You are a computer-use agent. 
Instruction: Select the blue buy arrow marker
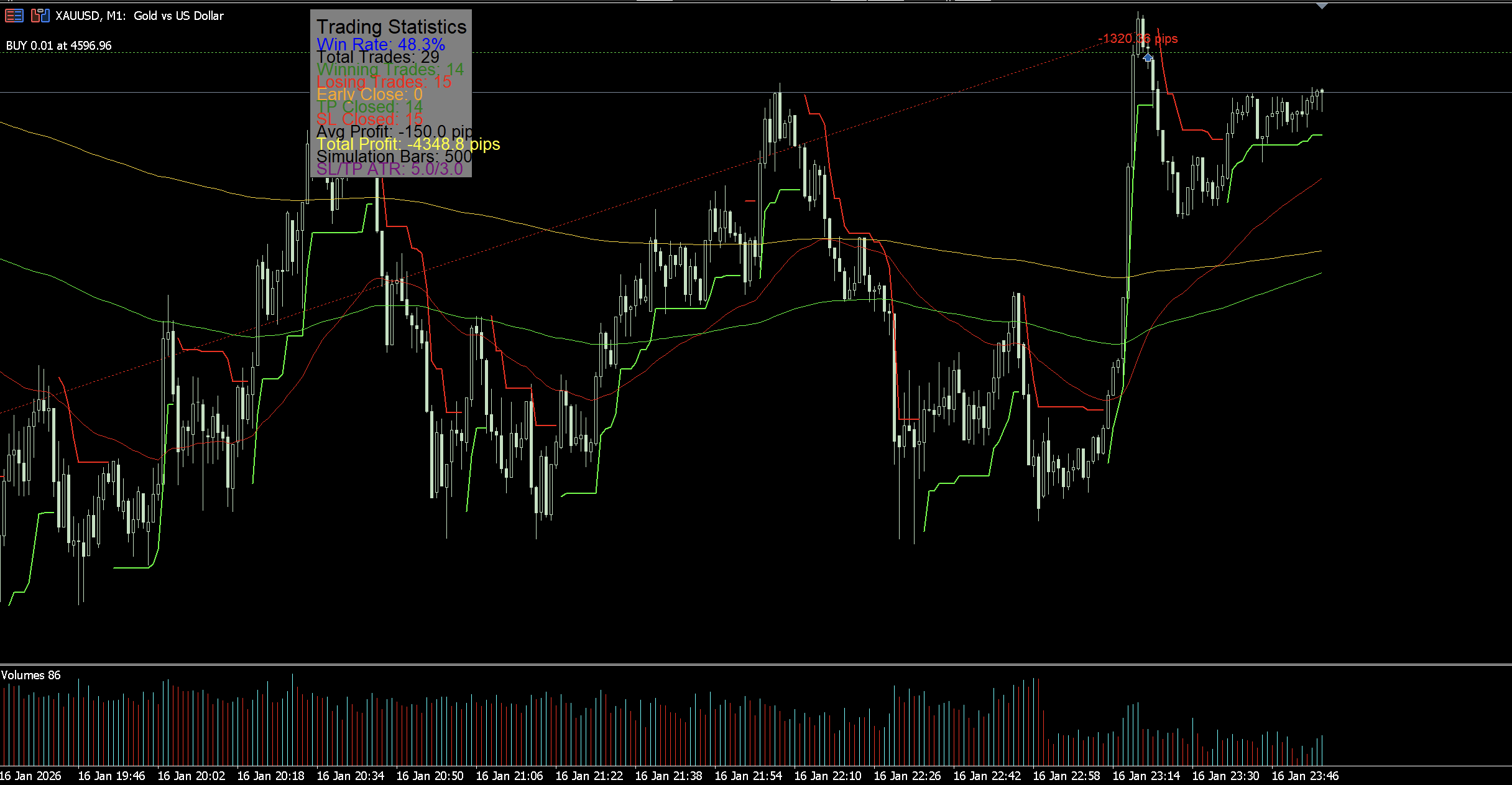(x=1148, y=57)
